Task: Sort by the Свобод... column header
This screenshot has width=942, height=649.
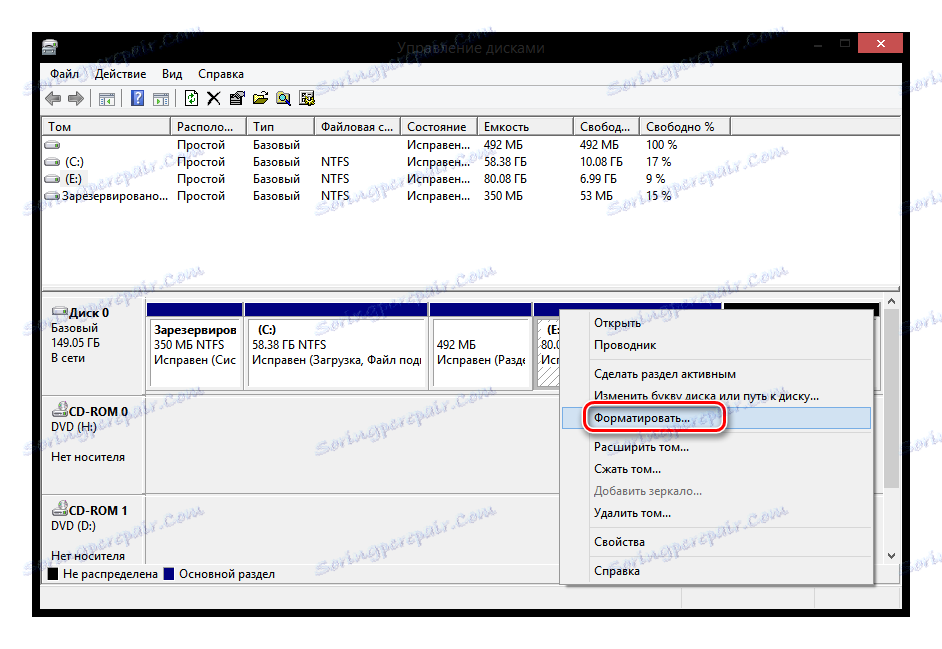Action: (606, 127)
